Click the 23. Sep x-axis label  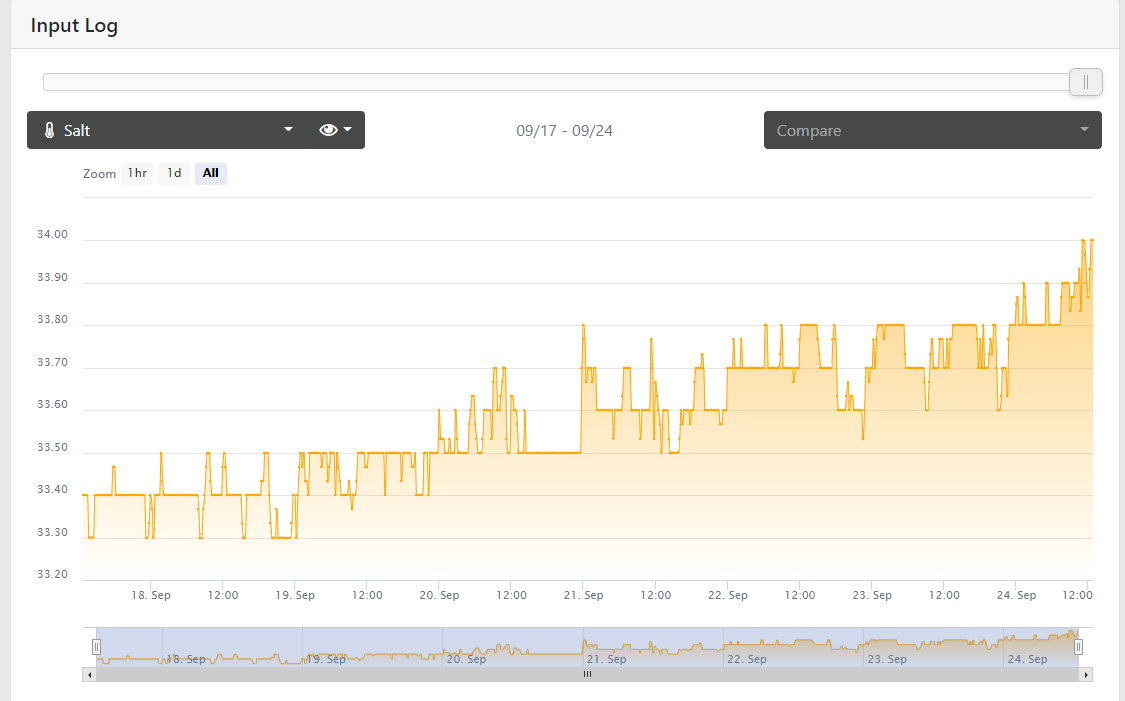click(872, 596)
